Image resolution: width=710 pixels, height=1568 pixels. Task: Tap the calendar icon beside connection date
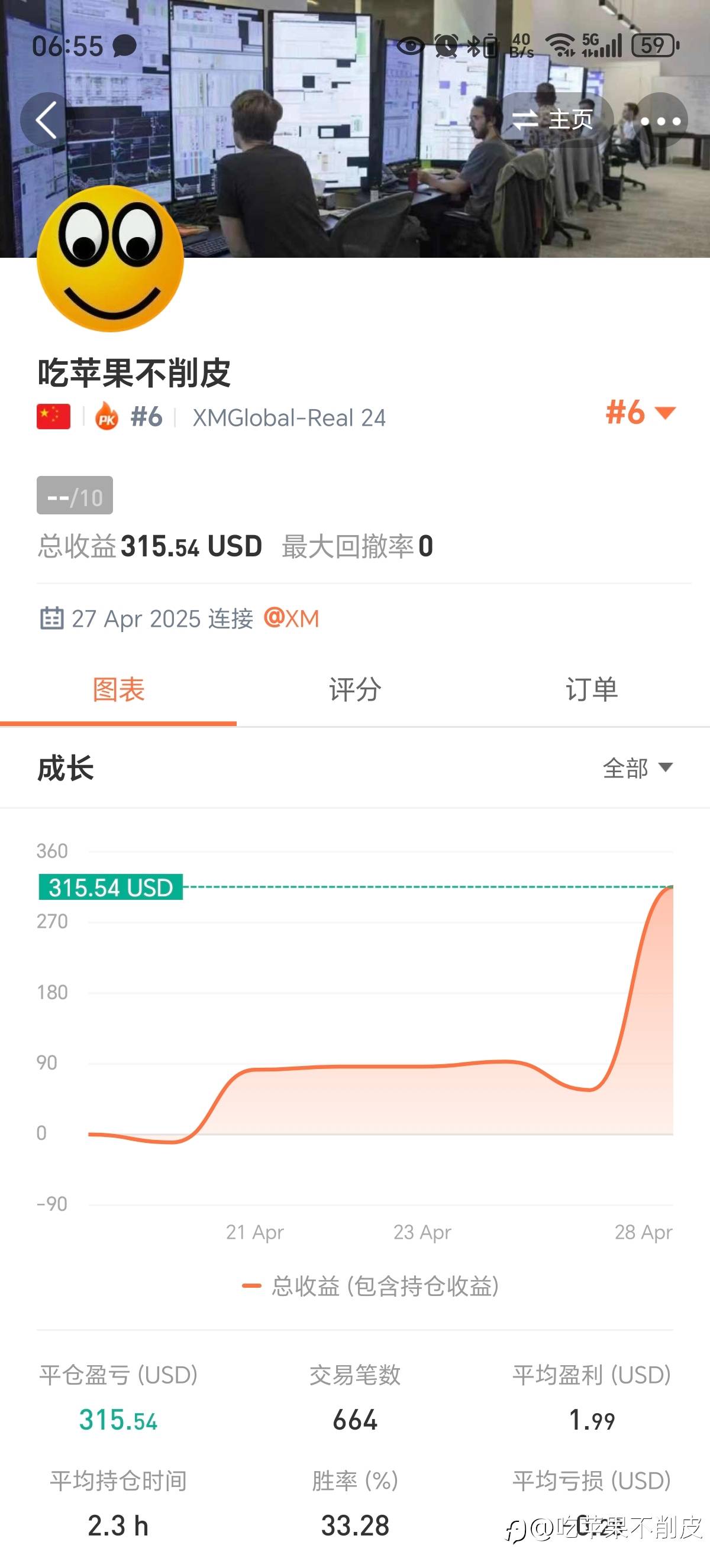(51, 618)
